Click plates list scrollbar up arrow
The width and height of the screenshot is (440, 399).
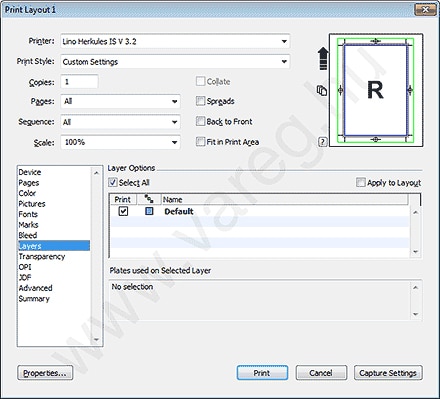pos(416,287)
